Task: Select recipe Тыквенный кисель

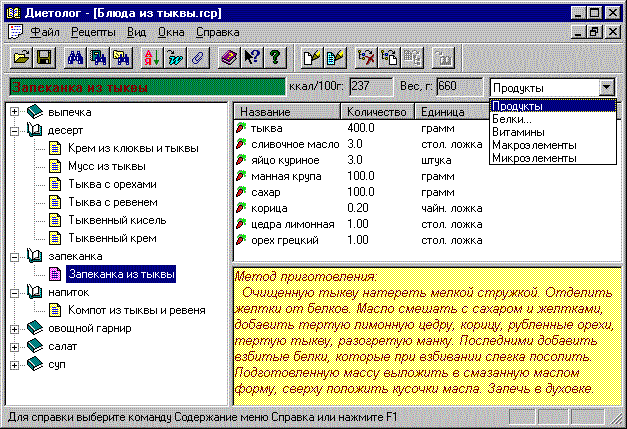Action: [117, 220]
